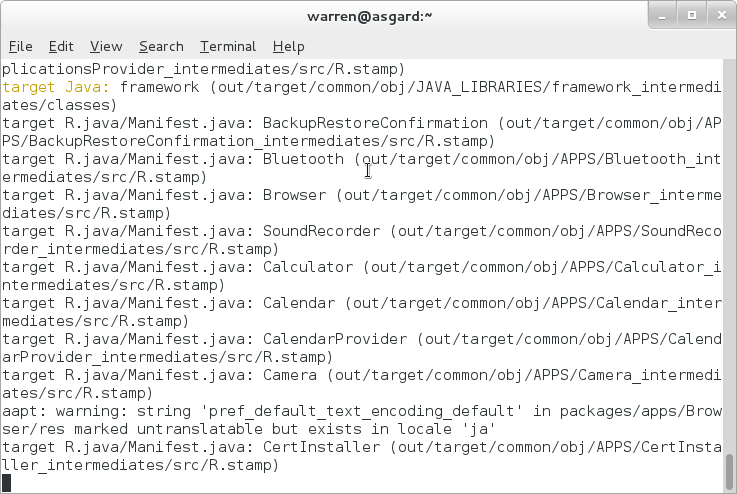Click the empty scrollbar track above the thumb
The image size is (737, 494).
point(730,250)
